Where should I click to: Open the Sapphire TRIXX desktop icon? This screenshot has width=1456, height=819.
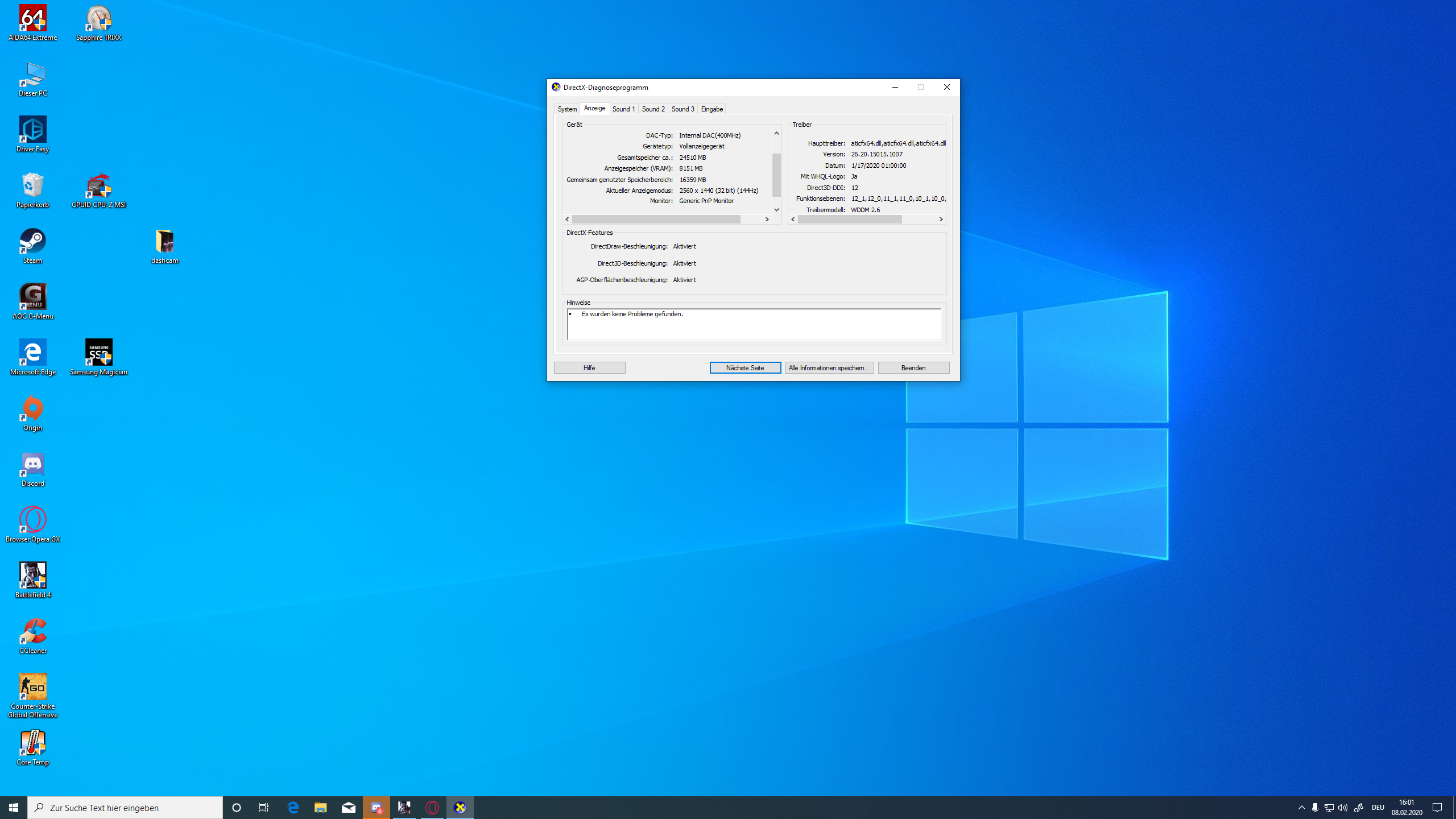(x=98, y=19)
